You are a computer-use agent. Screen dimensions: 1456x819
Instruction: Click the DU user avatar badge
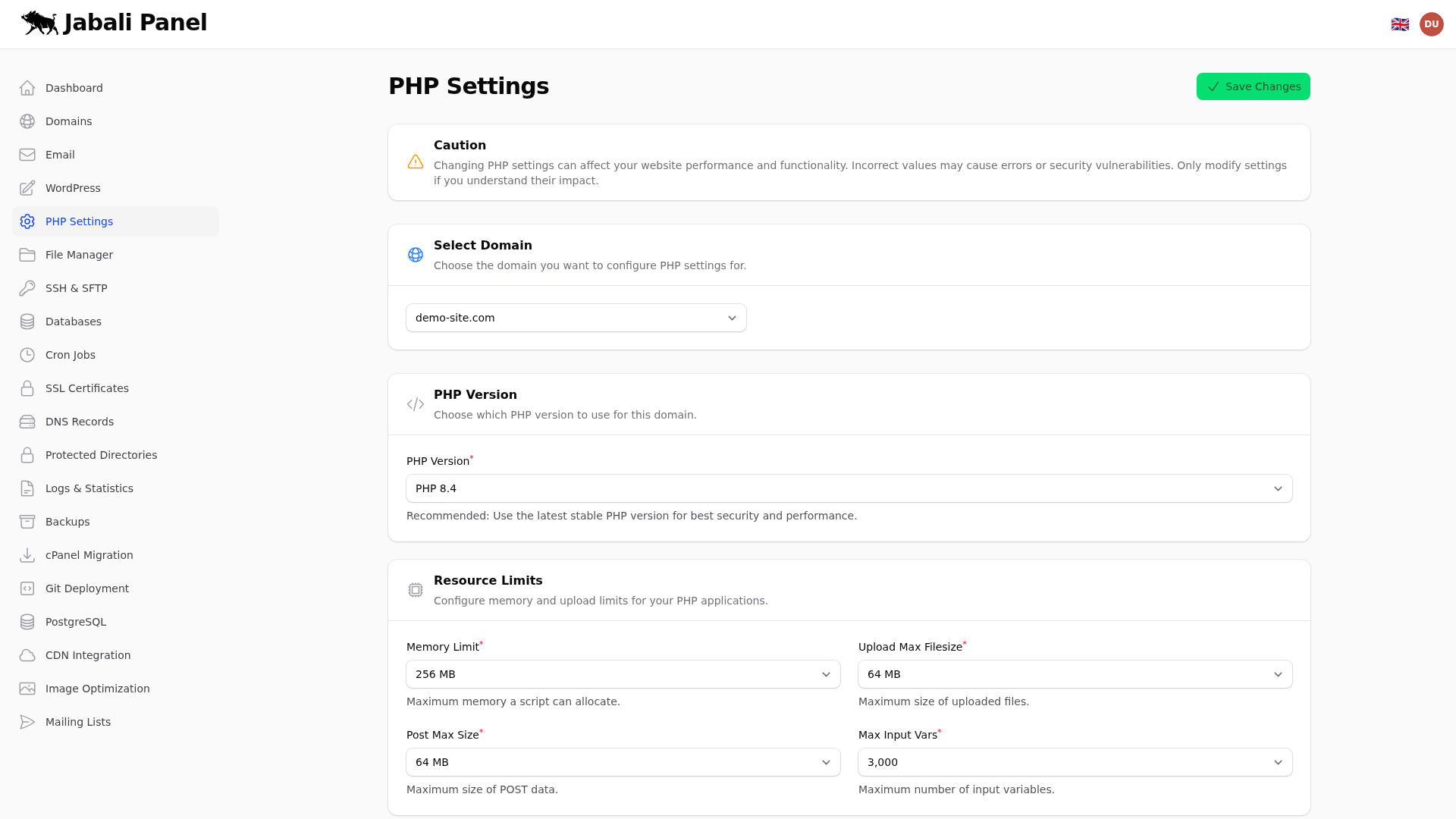(1432, 24)
